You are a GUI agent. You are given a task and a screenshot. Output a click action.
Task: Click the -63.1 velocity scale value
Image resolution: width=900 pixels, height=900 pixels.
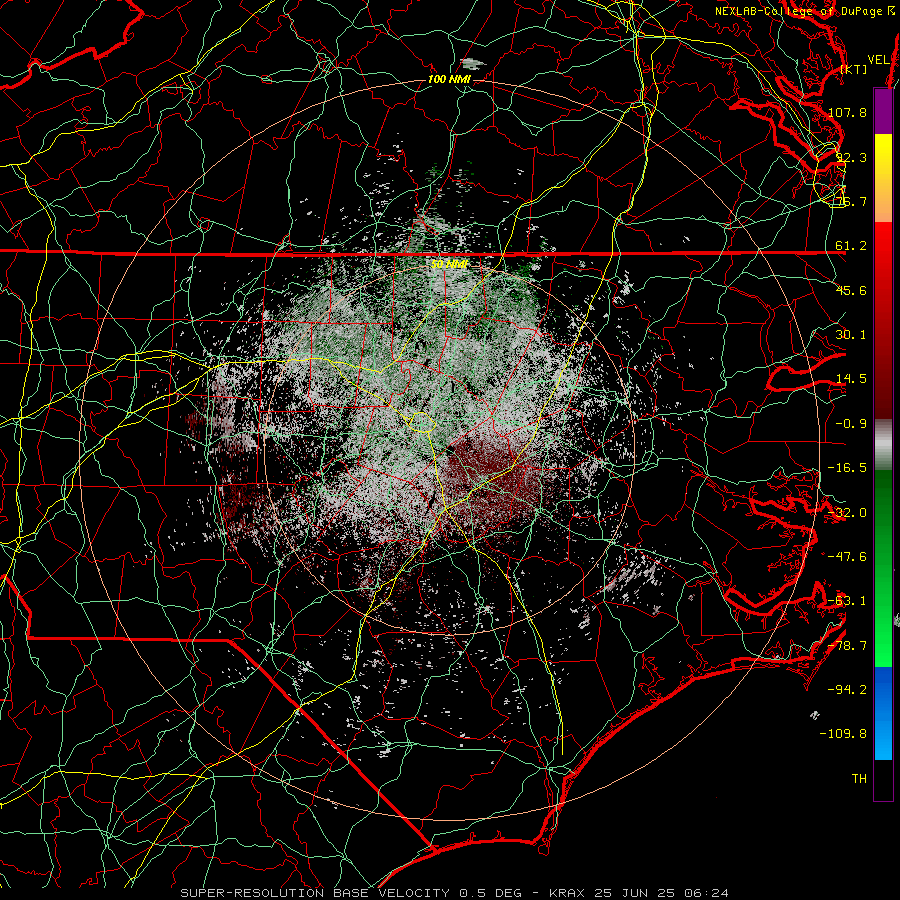click(x=847, y=601)
